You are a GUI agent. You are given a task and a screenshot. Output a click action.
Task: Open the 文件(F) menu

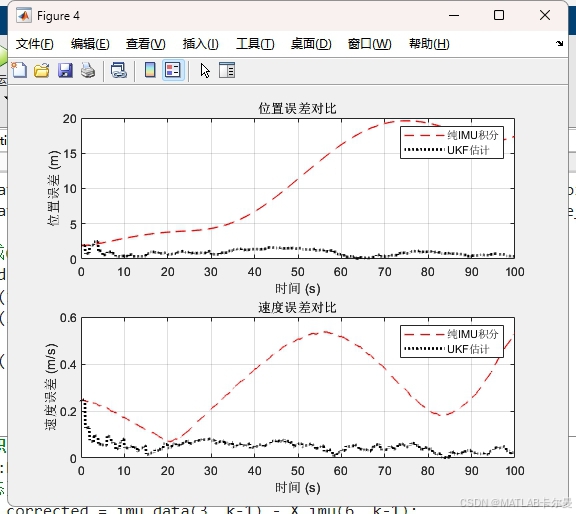tap(35, 44)
